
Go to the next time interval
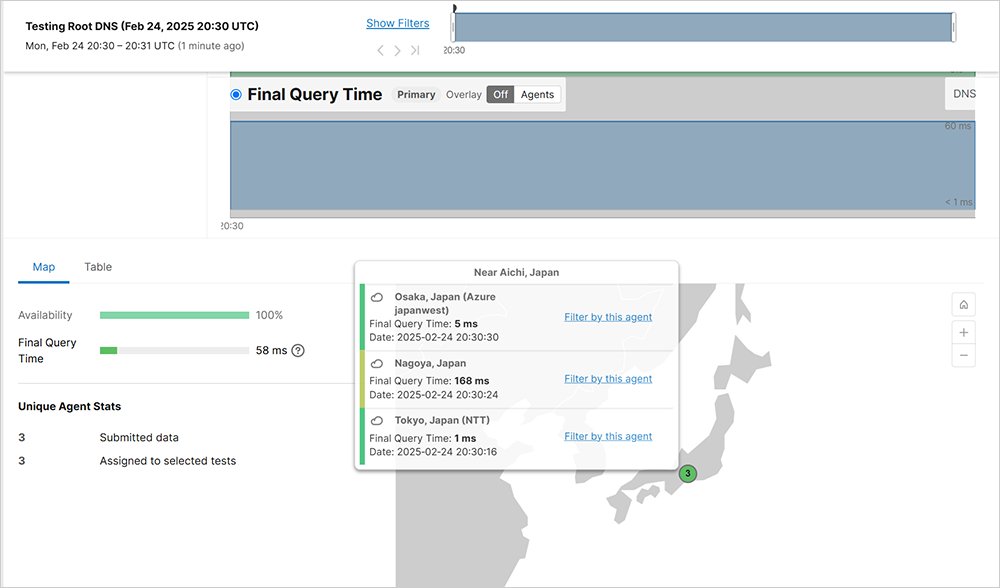click(397, 50)
